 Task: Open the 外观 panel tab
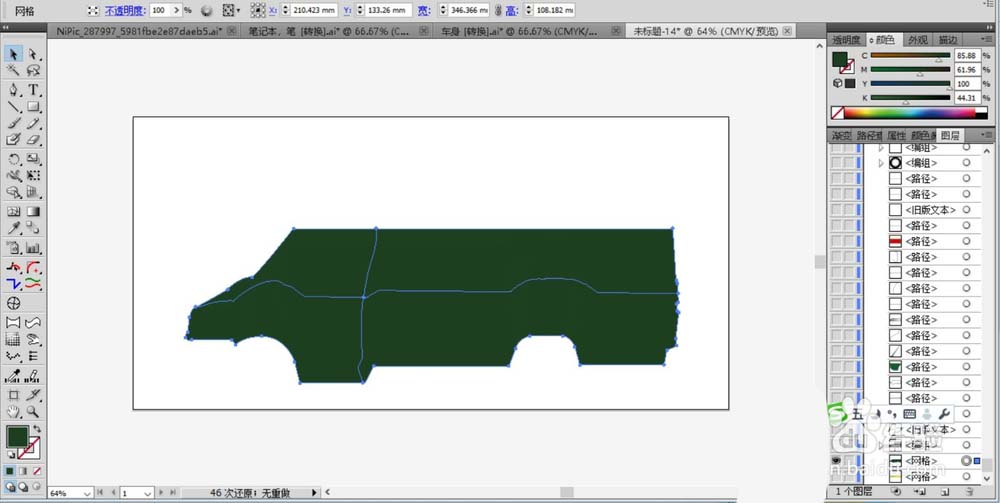click(918, 40)
